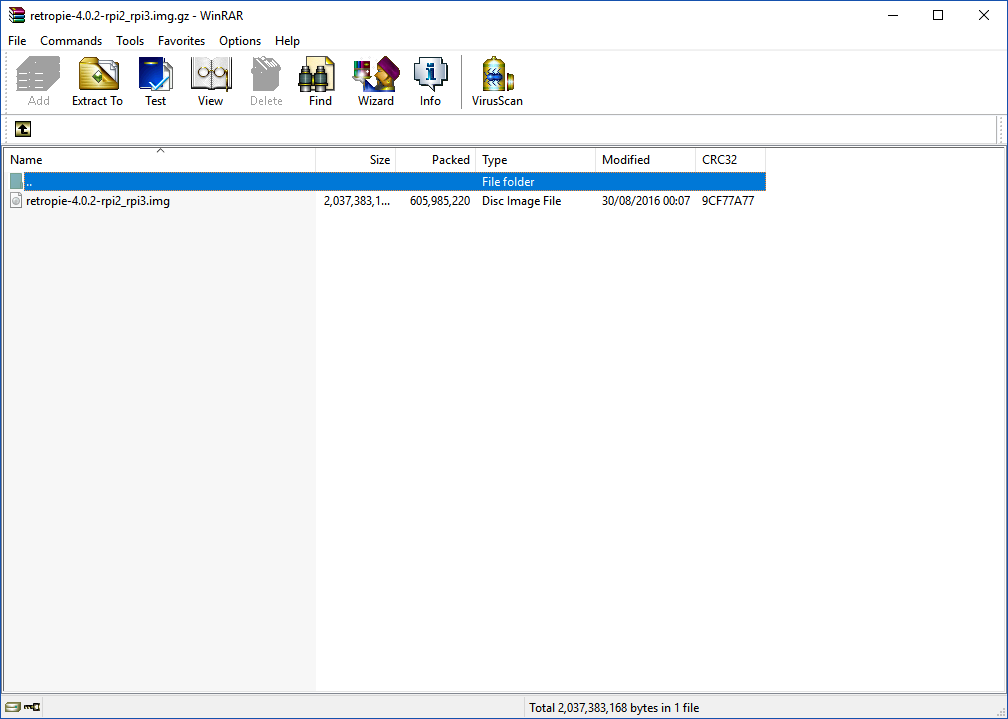Go up one level arrow icon

[23, 129]
